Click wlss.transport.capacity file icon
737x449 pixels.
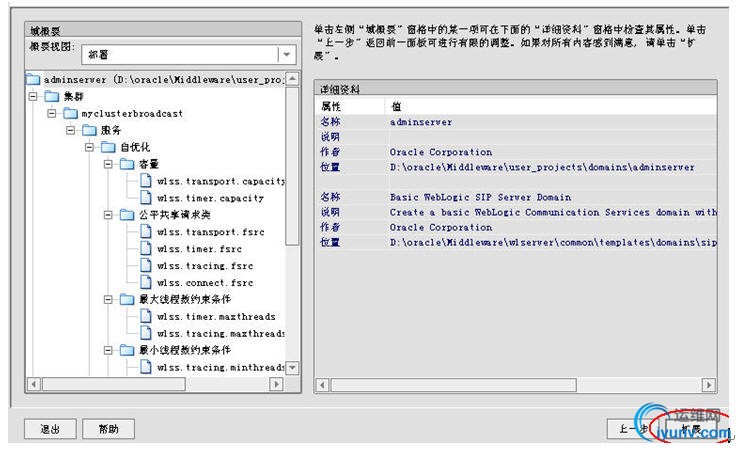pos(146,181)
